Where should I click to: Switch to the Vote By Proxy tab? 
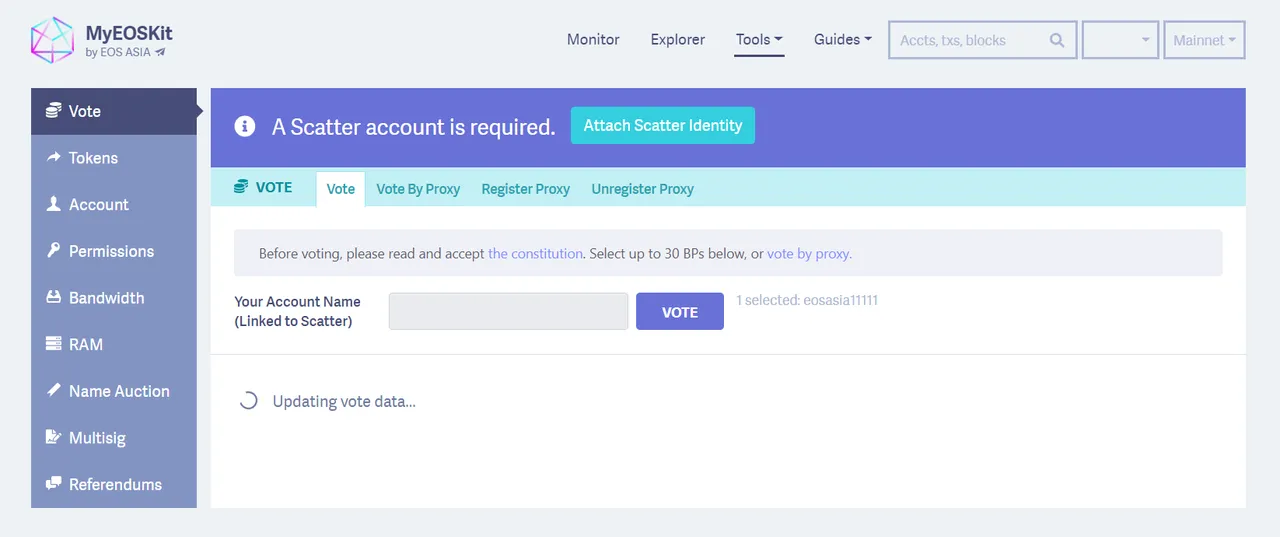click(418, 189)
